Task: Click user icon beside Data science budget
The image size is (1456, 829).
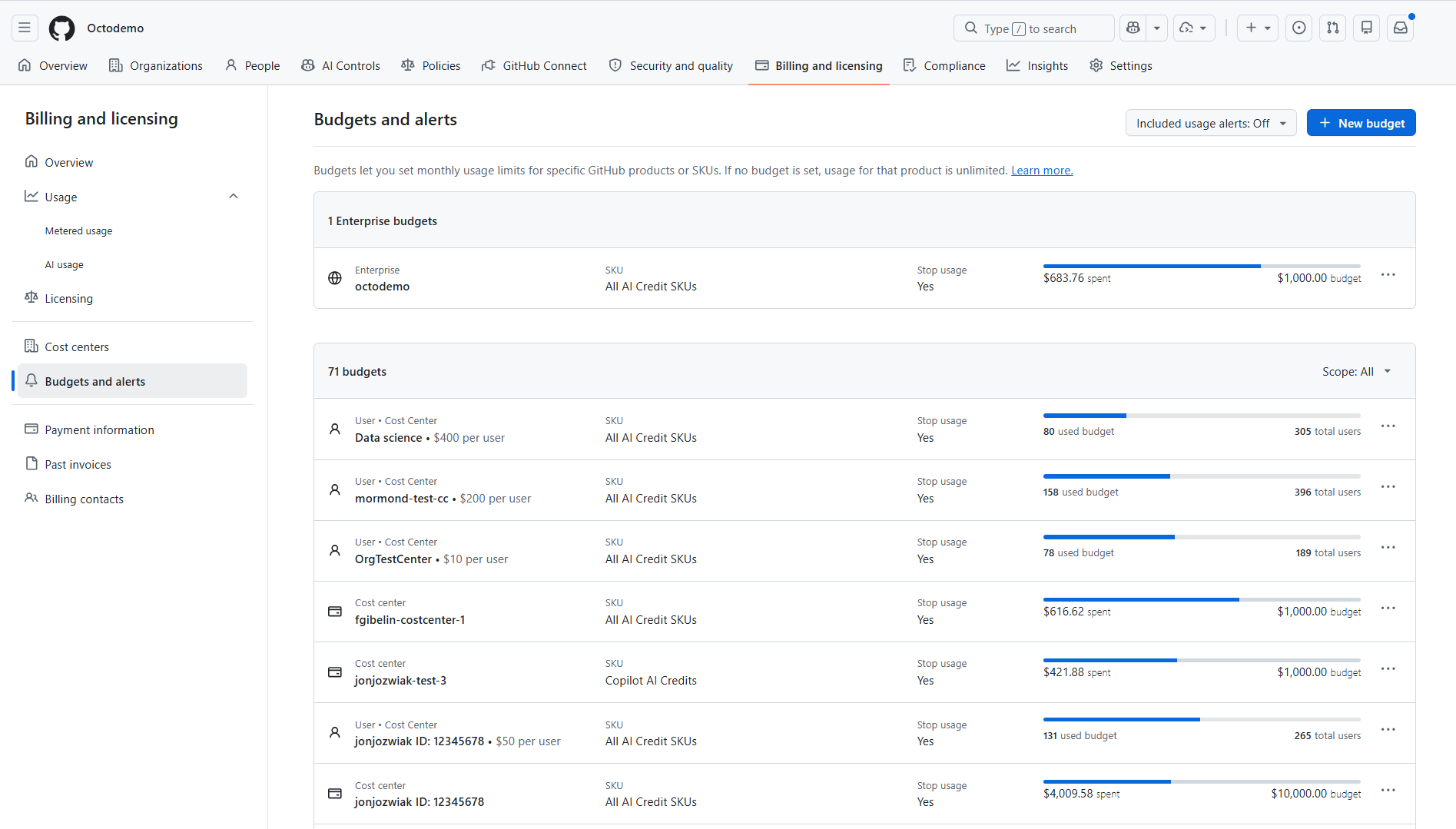Action: [335, 429]
